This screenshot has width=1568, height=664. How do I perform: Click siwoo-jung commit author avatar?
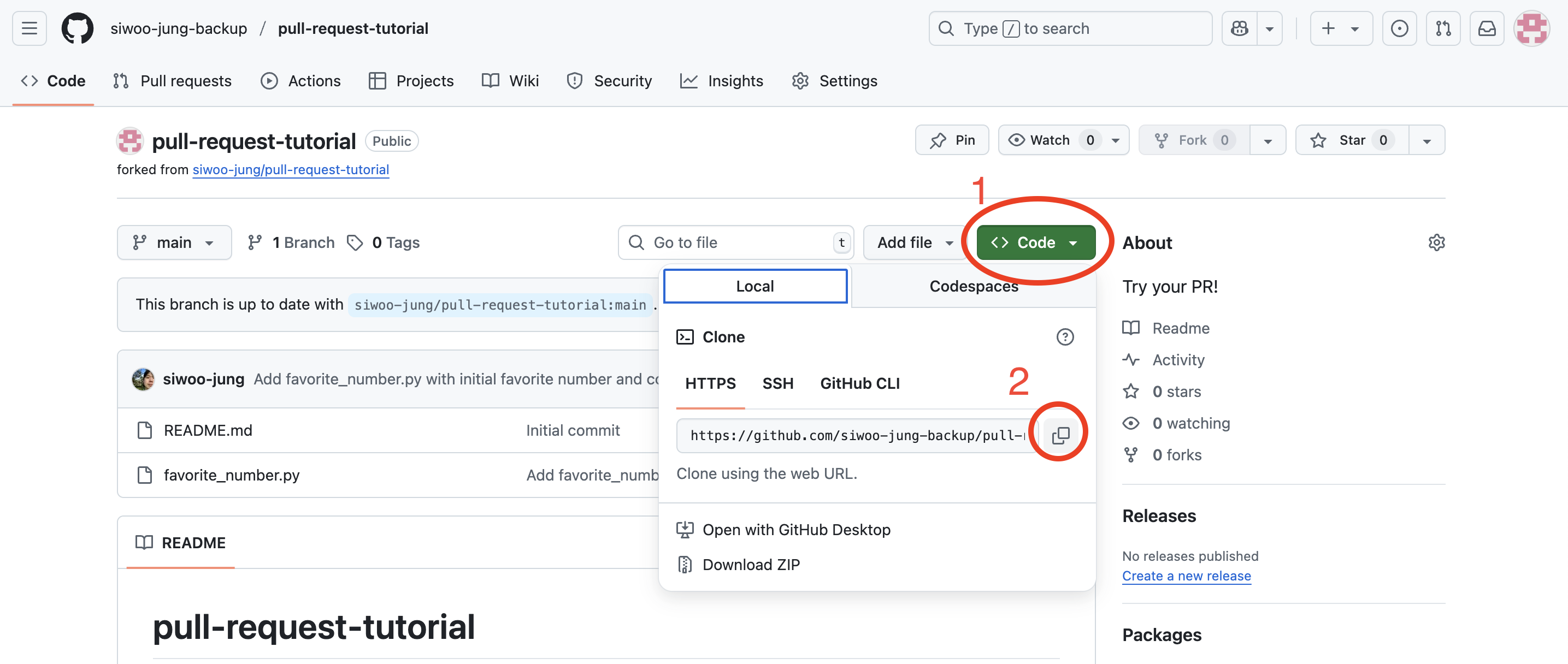[x=143, y=379]
